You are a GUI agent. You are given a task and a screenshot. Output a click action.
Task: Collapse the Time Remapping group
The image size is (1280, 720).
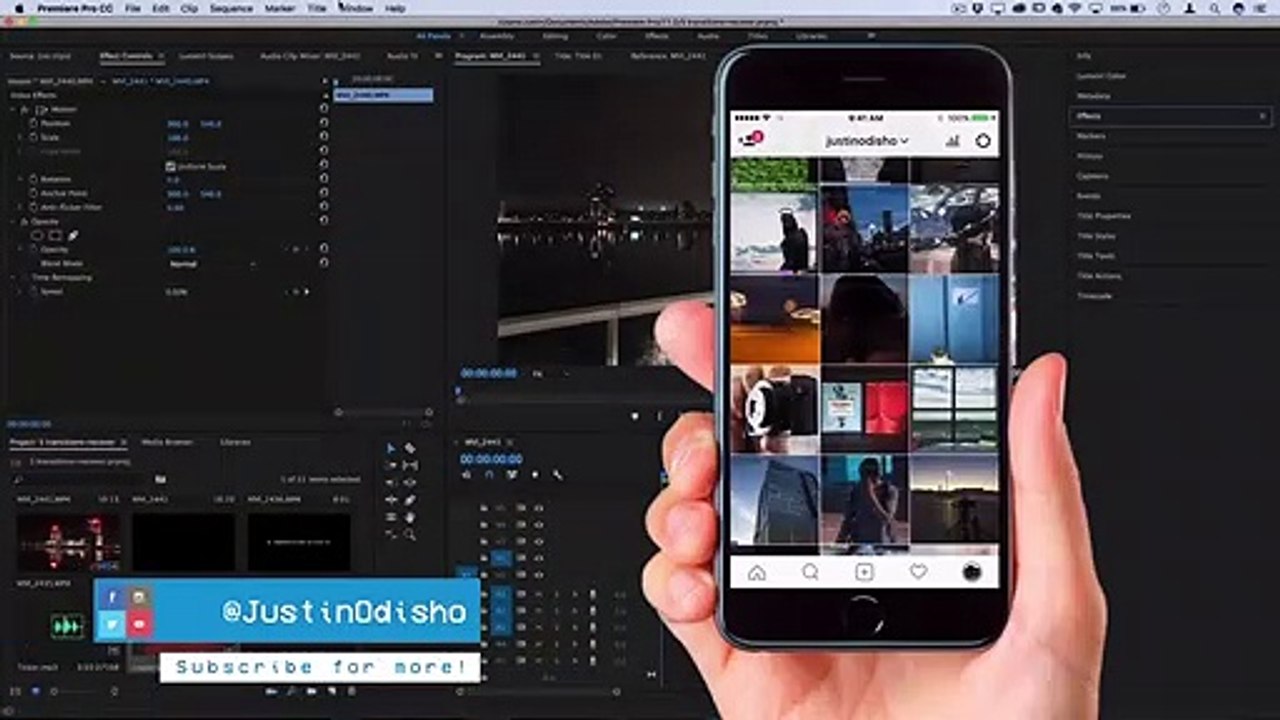[x=13, y=278]
